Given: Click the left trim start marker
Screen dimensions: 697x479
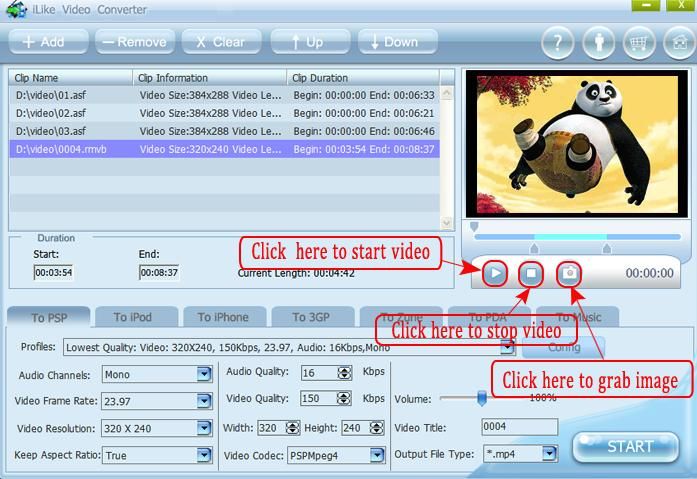Looking at the screenshot, I should click(534, 247).
